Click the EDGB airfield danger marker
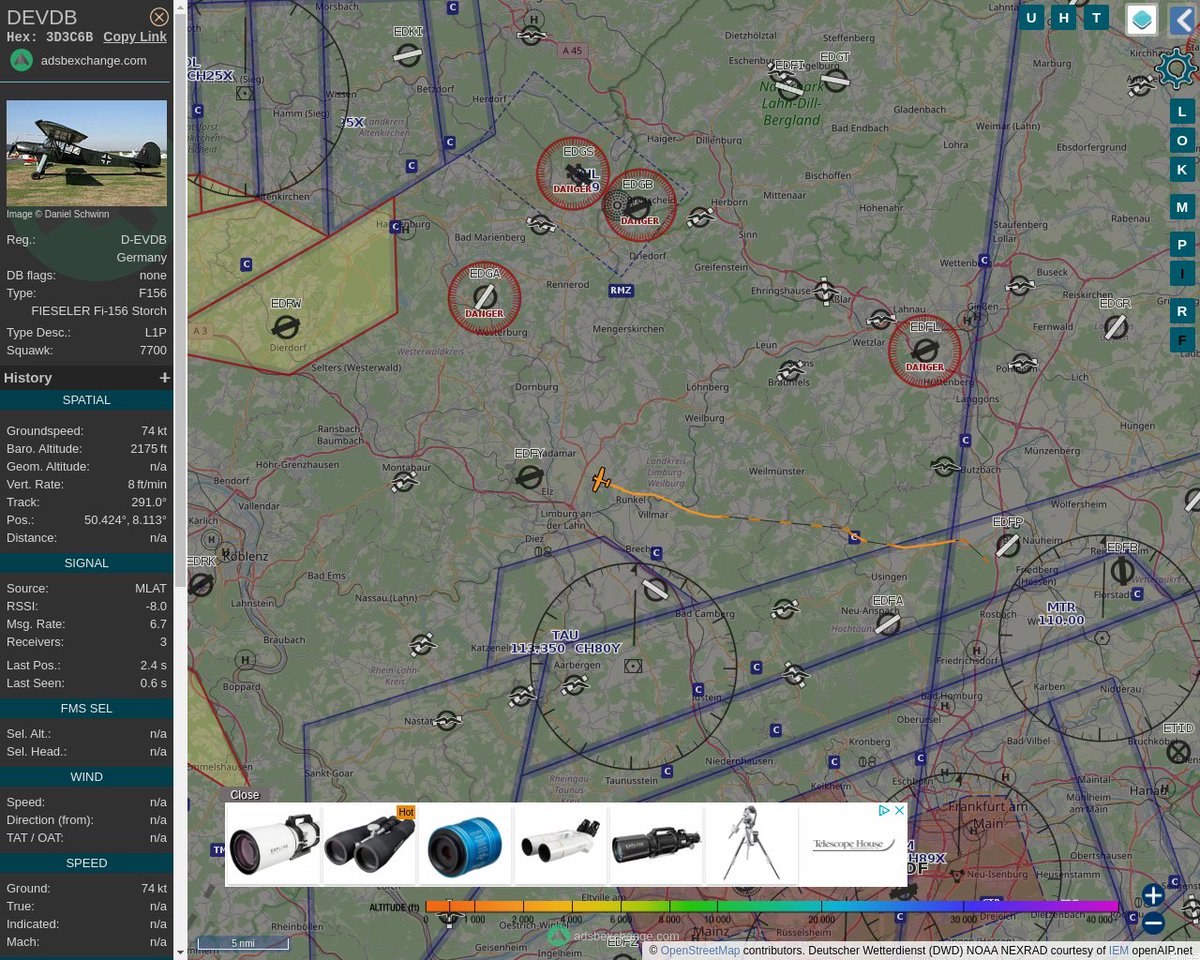 [x=639, y=205]
